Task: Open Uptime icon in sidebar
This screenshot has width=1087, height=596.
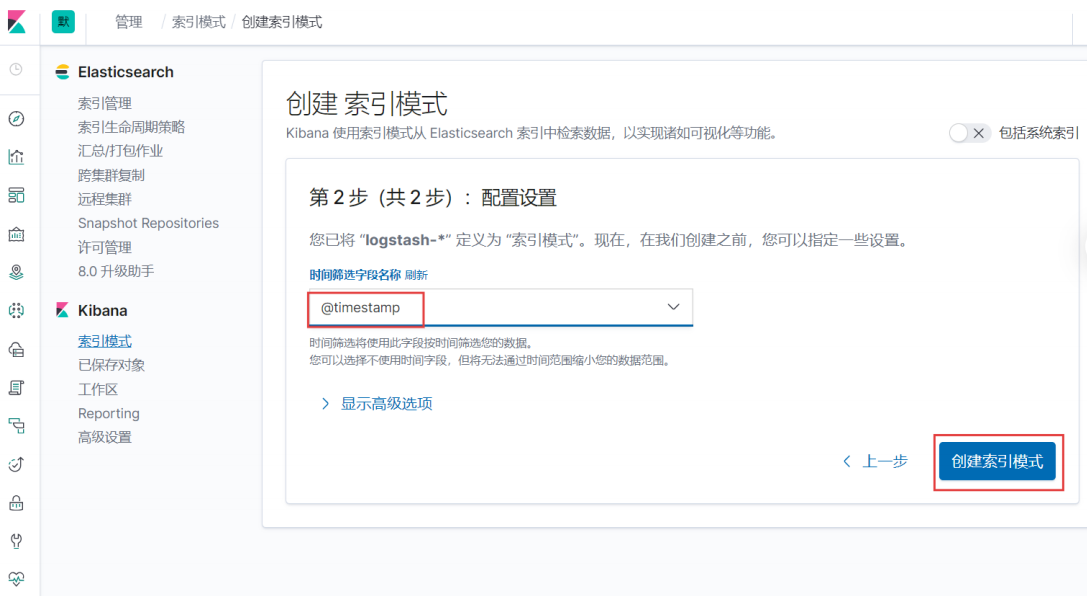Action: (16, 464)
